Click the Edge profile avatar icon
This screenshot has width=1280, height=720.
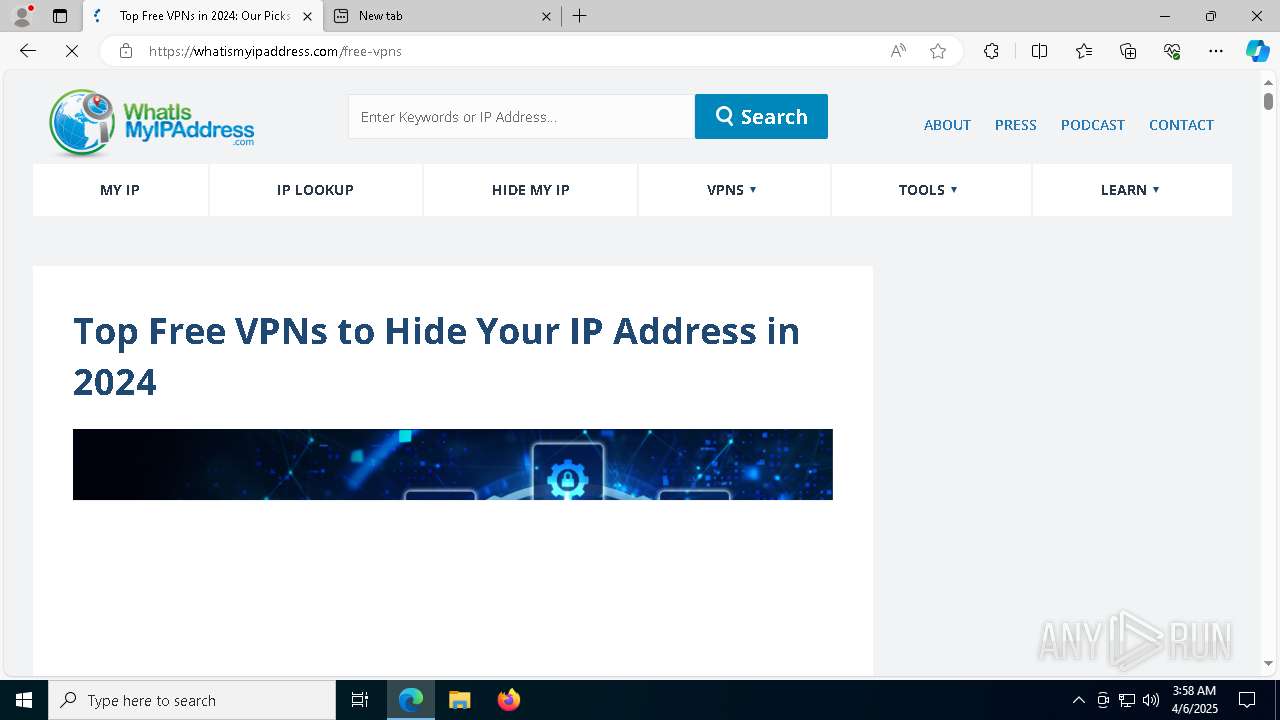pos(22,16)
